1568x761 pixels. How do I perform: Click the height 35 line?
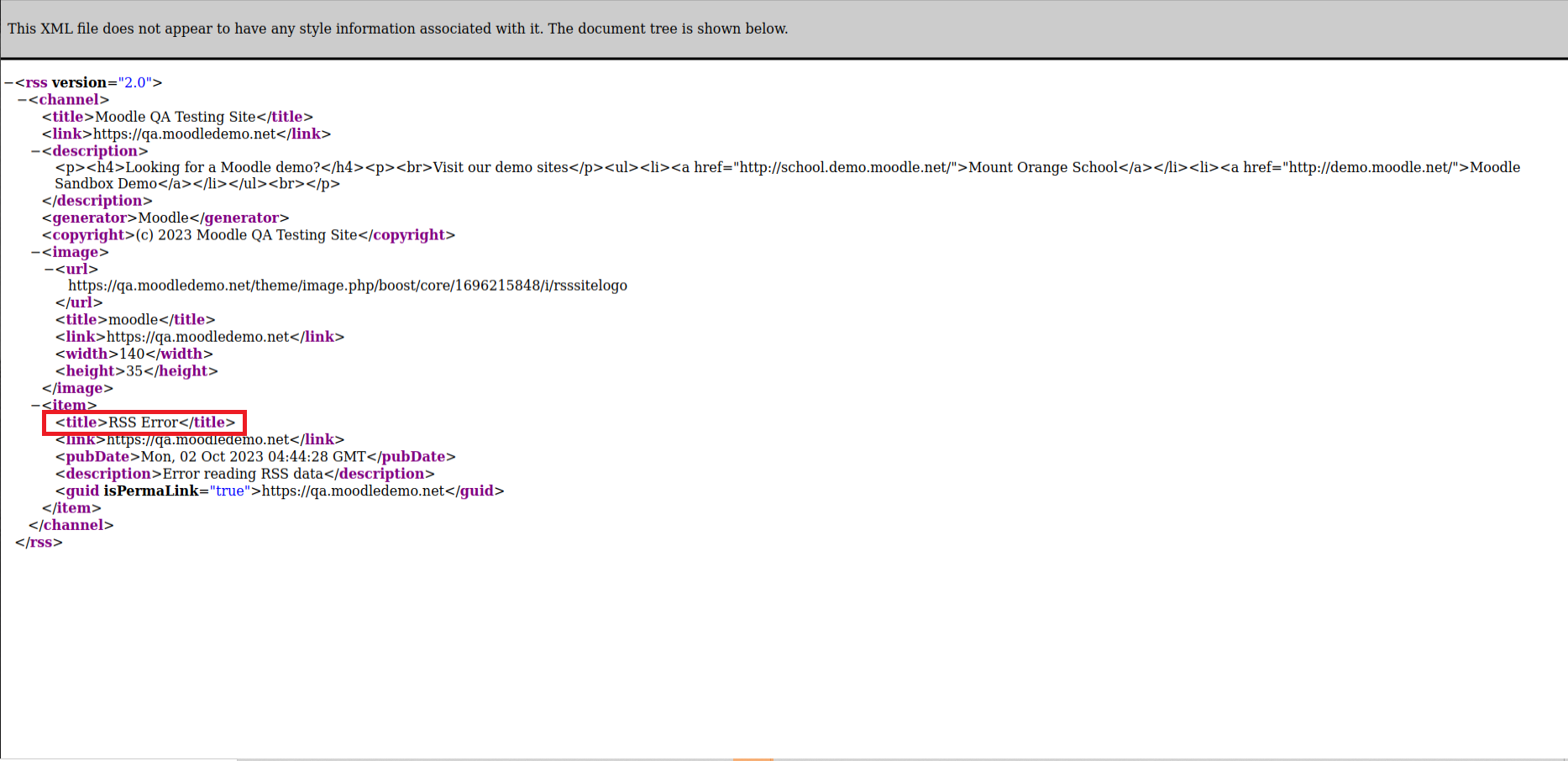point(137,371)
